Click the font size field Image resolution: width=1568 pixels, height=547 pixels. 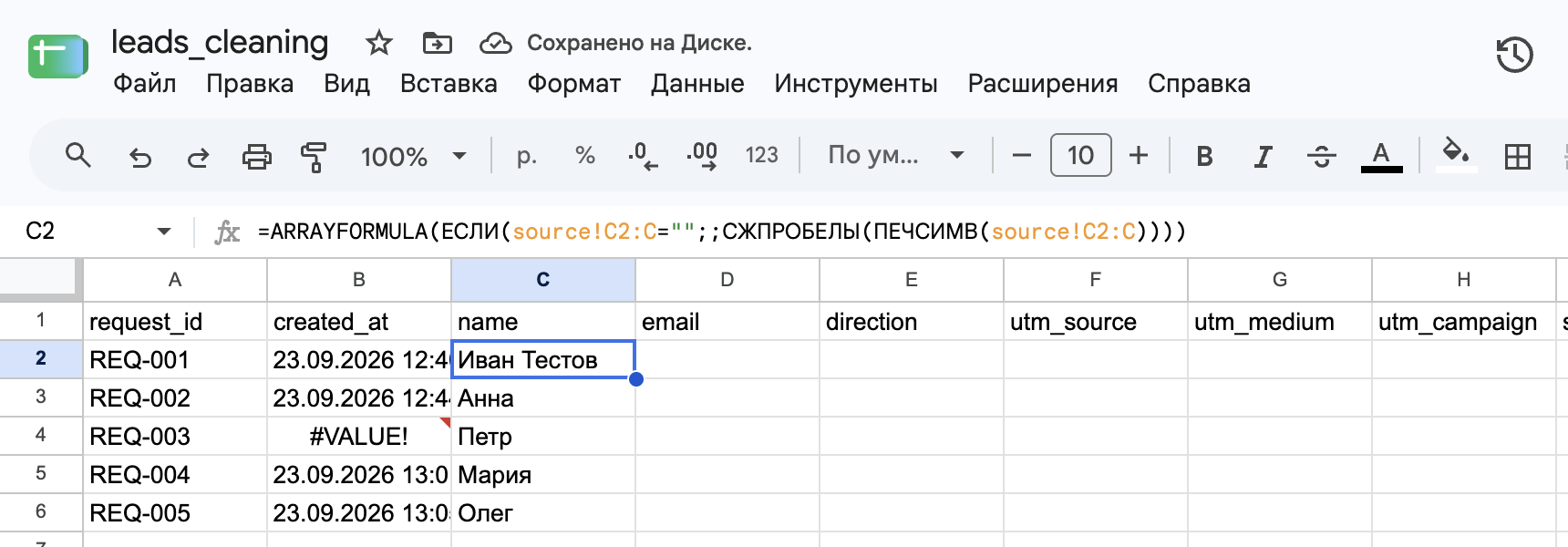click(1080, 155)
